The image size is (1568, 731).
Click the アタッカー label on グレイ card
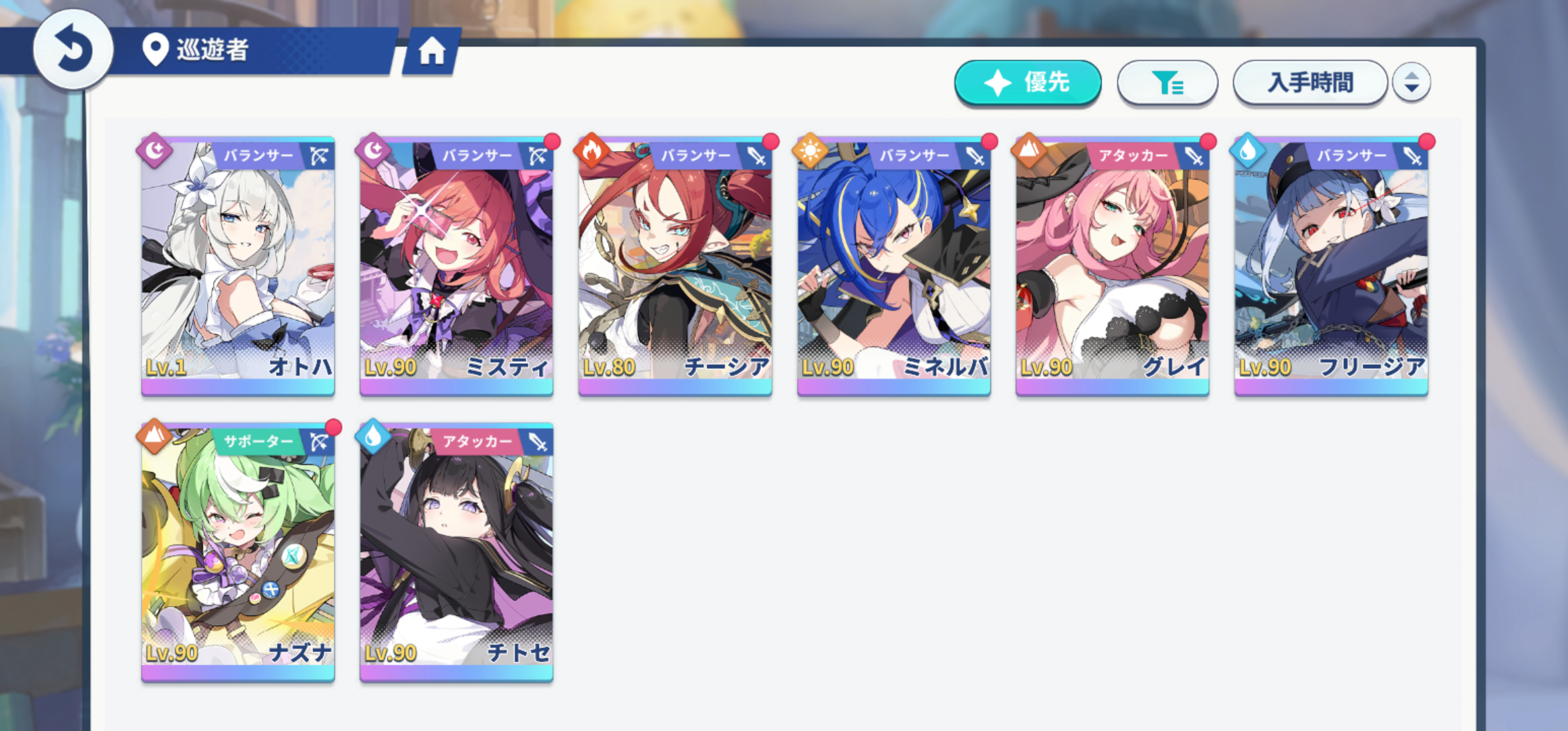coord(1132,156)
